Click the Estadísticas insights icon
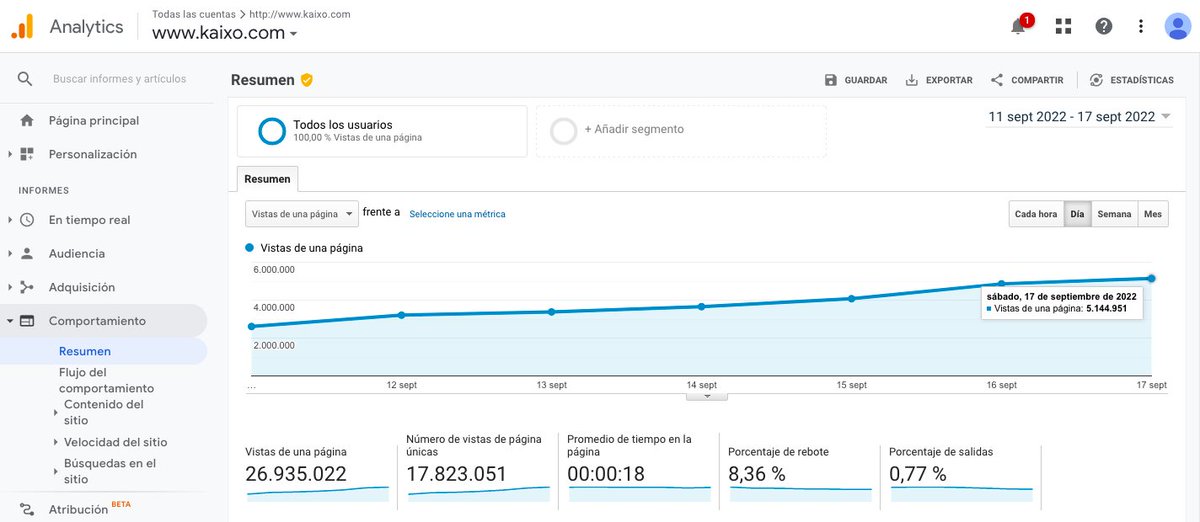1200x522 pixels. [x=1097, y=80]
